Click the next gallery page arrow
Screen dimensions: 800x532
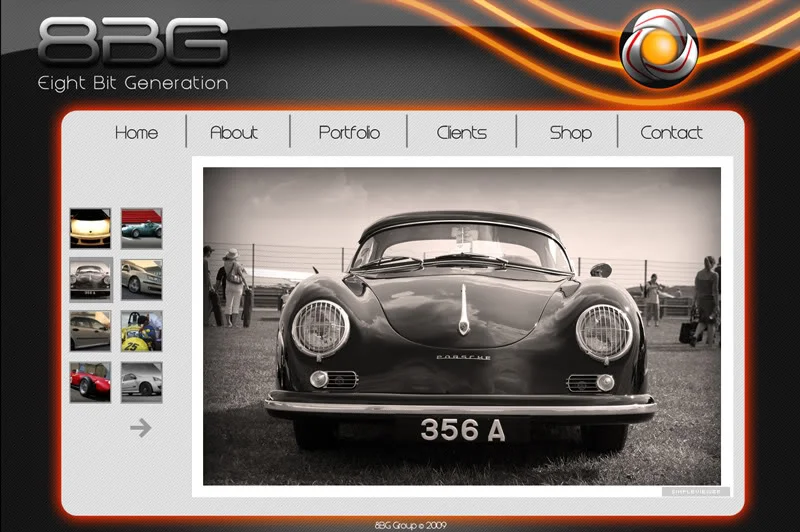(141, 427)
